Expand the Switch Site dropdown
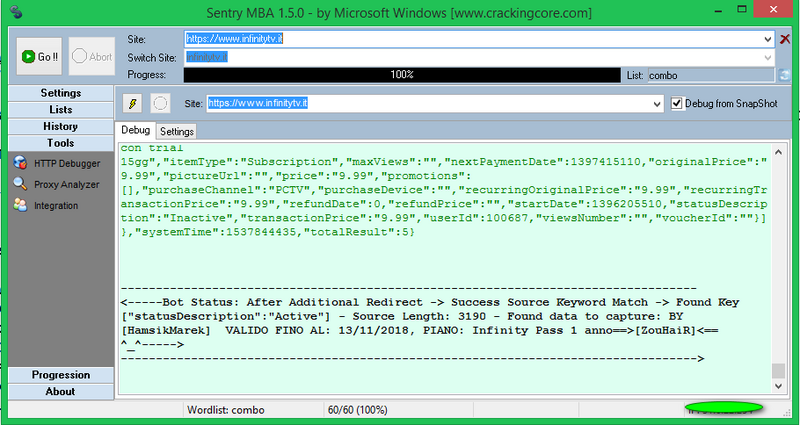This screenshot has width=800, height=425. tap(768, 58)
